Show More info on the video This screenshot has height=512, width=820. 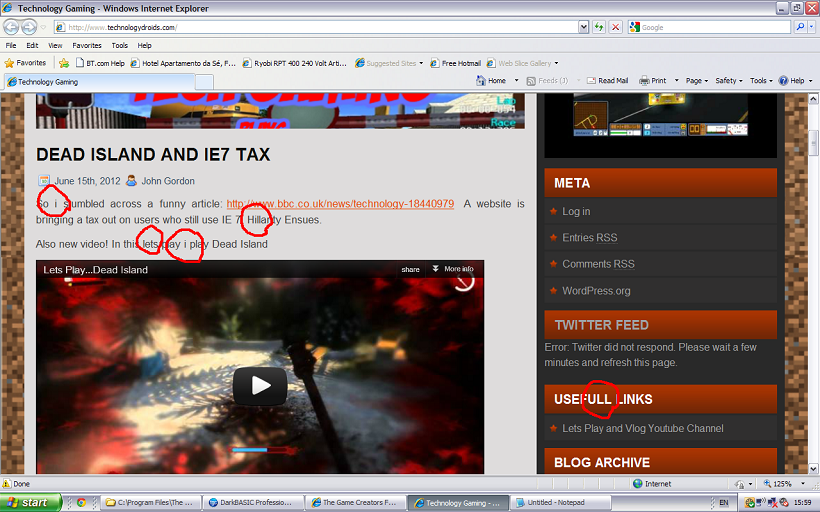453,269
